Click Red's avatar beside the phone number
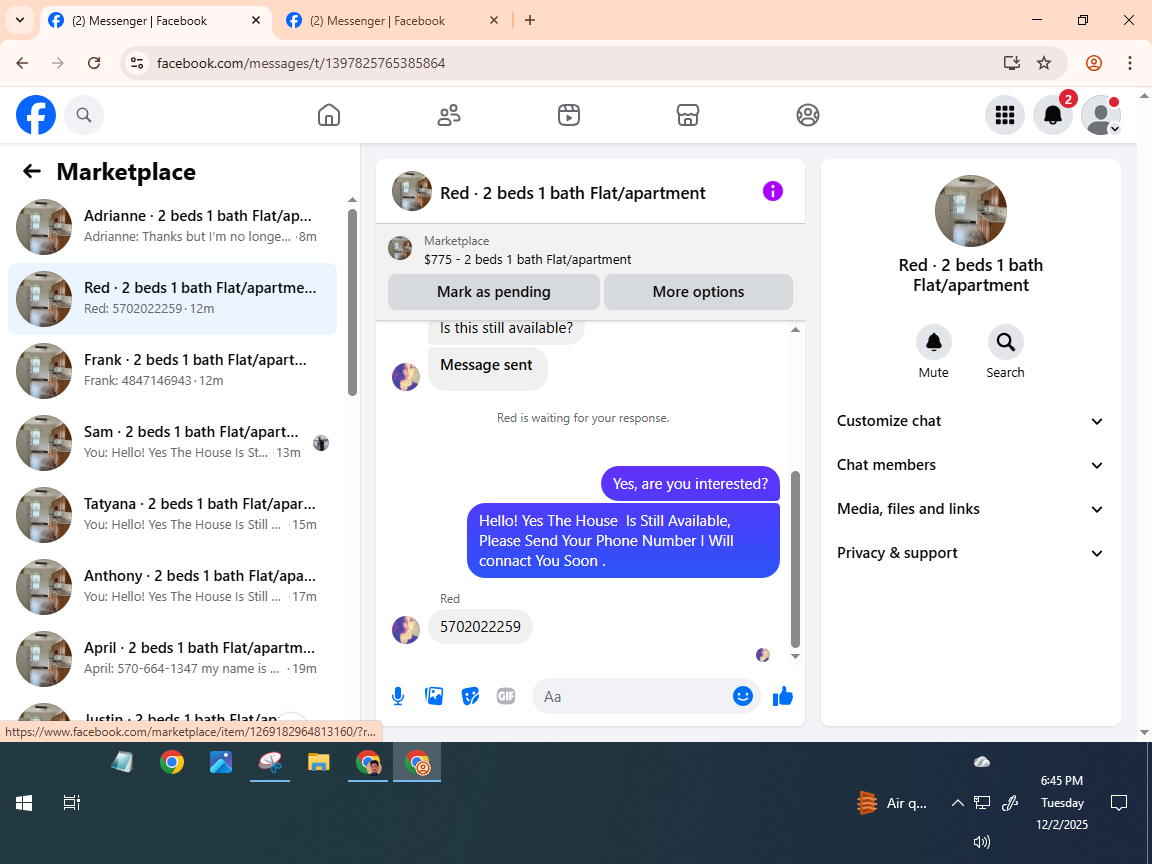The height and width of the screenshot is (864, 1152). pos(406,630)
